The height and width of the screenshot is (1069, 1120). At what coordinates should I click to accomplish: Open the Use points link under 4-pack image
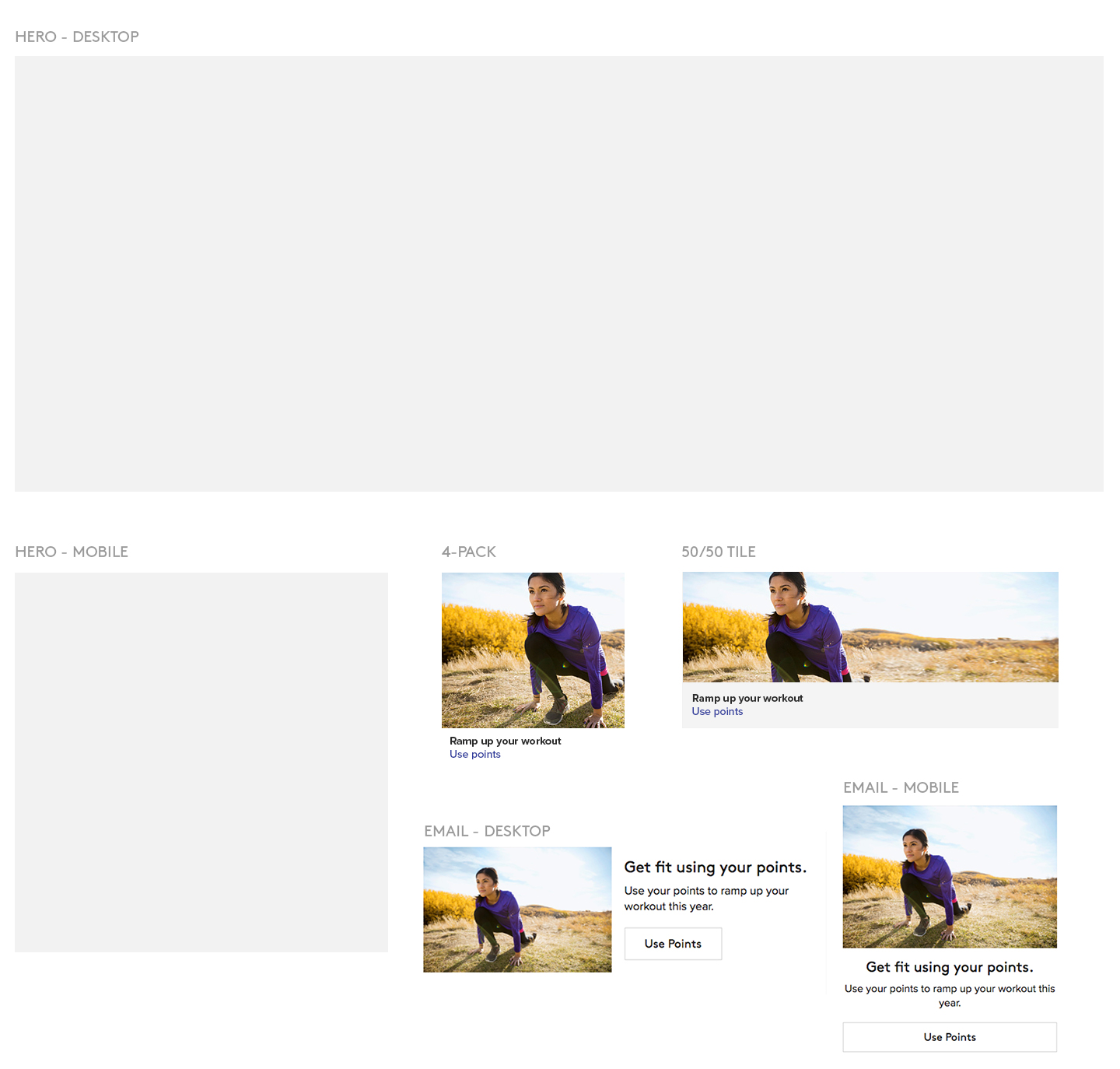tap(474, 755)
